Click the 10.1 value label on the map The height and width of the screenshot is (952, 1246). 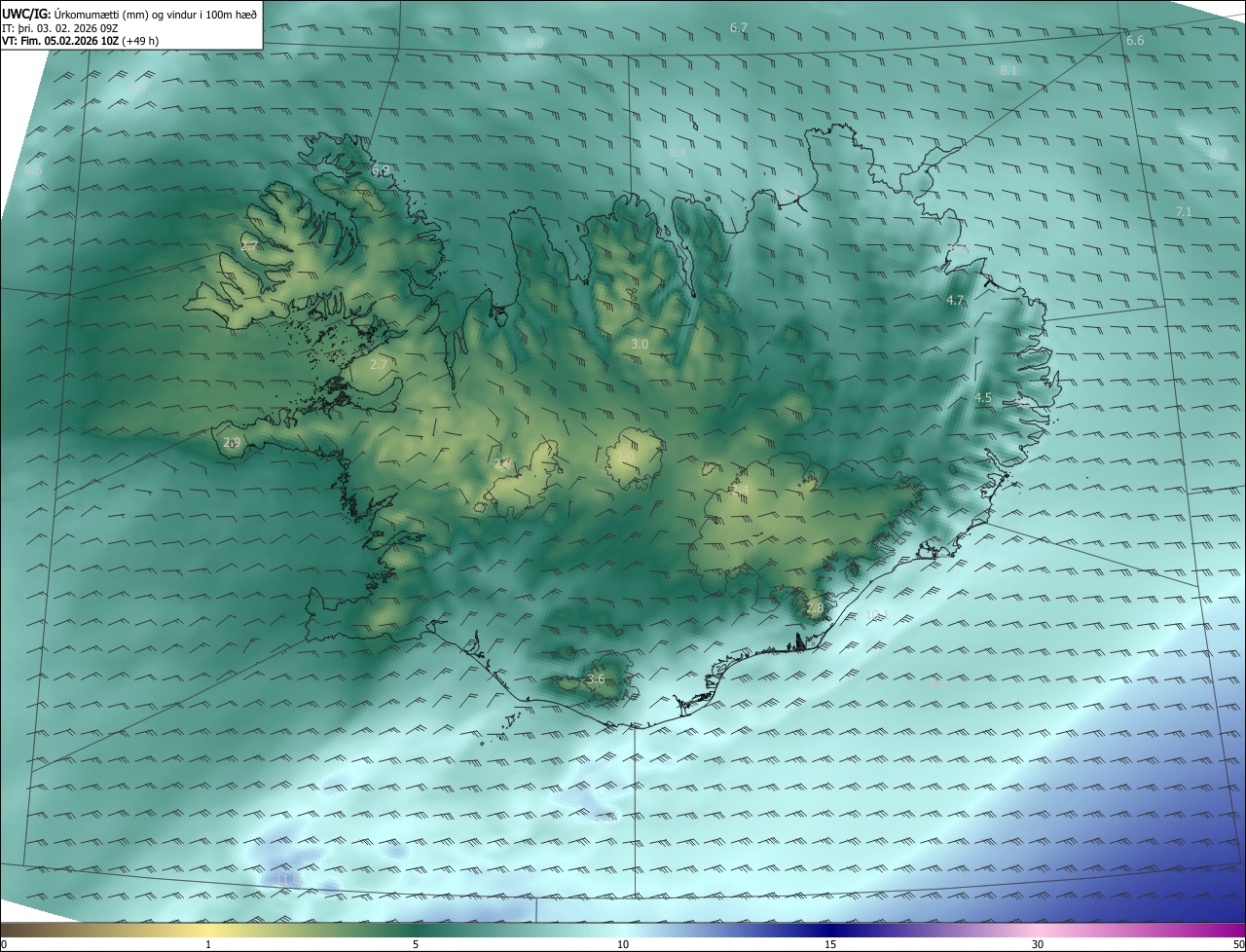click(x=877, y=614)
